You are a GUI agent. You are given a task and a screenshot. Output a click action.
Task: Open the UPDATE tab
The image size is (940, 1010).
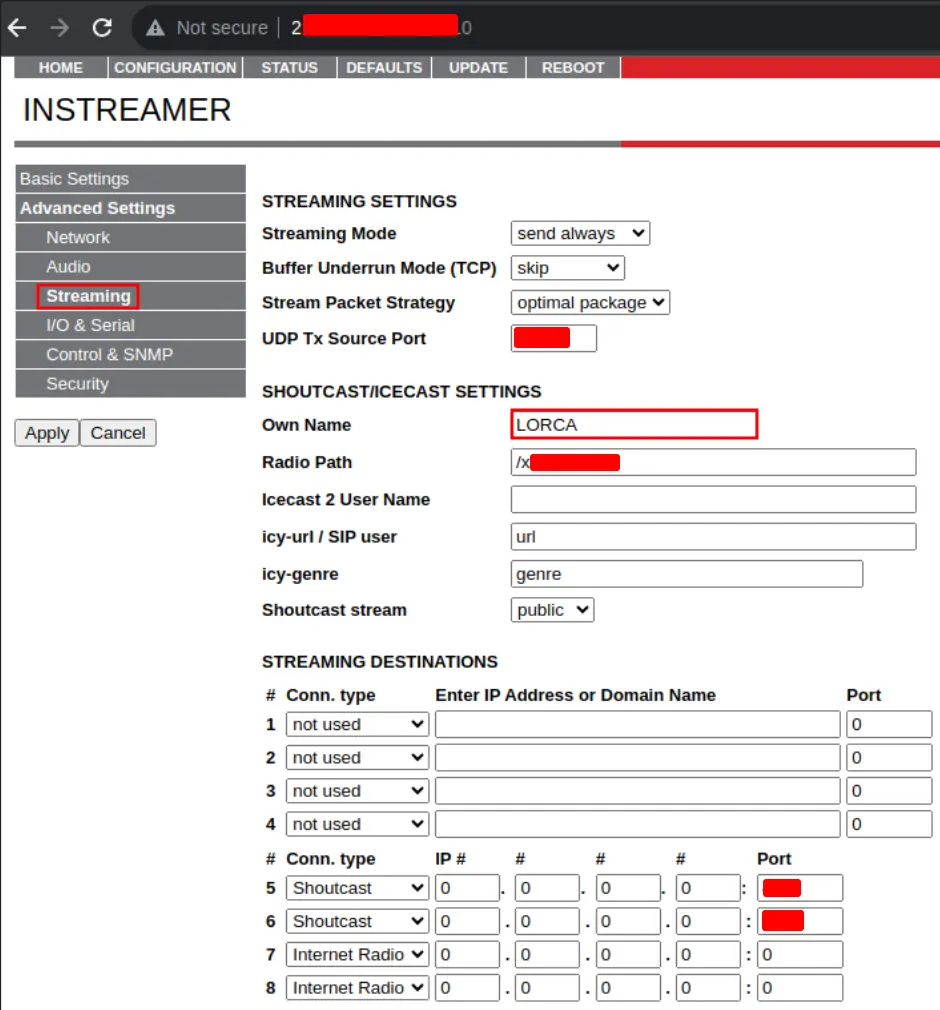pos(479,68)
